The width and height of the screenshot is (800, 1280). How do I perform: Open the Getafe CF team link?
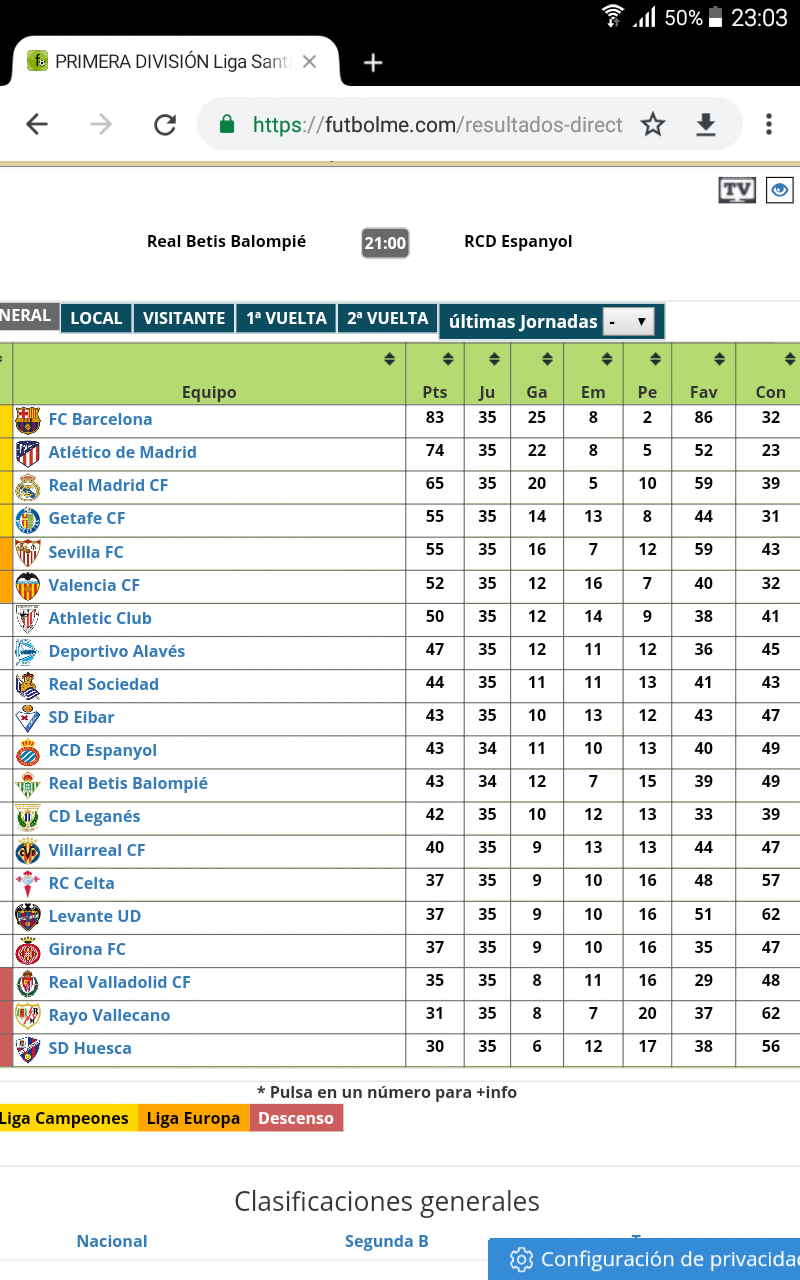(87, 518)
